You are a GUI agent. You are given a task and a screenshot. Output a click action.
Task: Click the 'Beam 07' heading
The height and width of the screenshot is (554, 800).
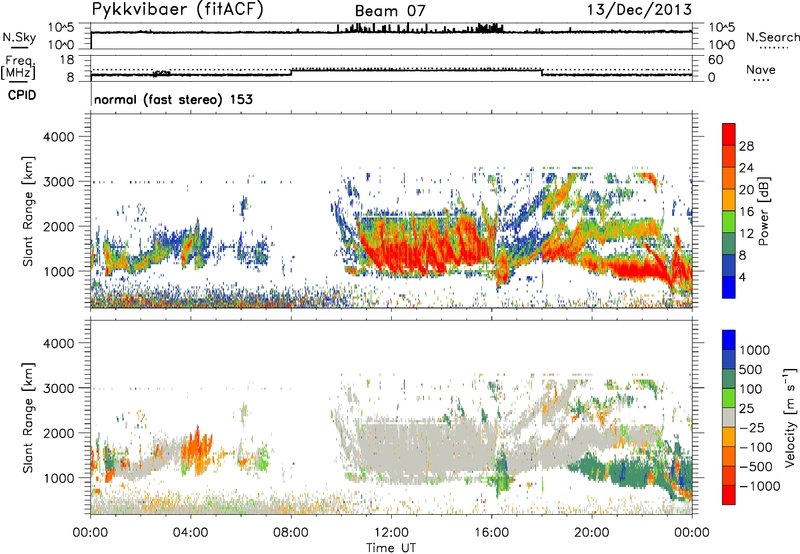(x=390, y=11)
